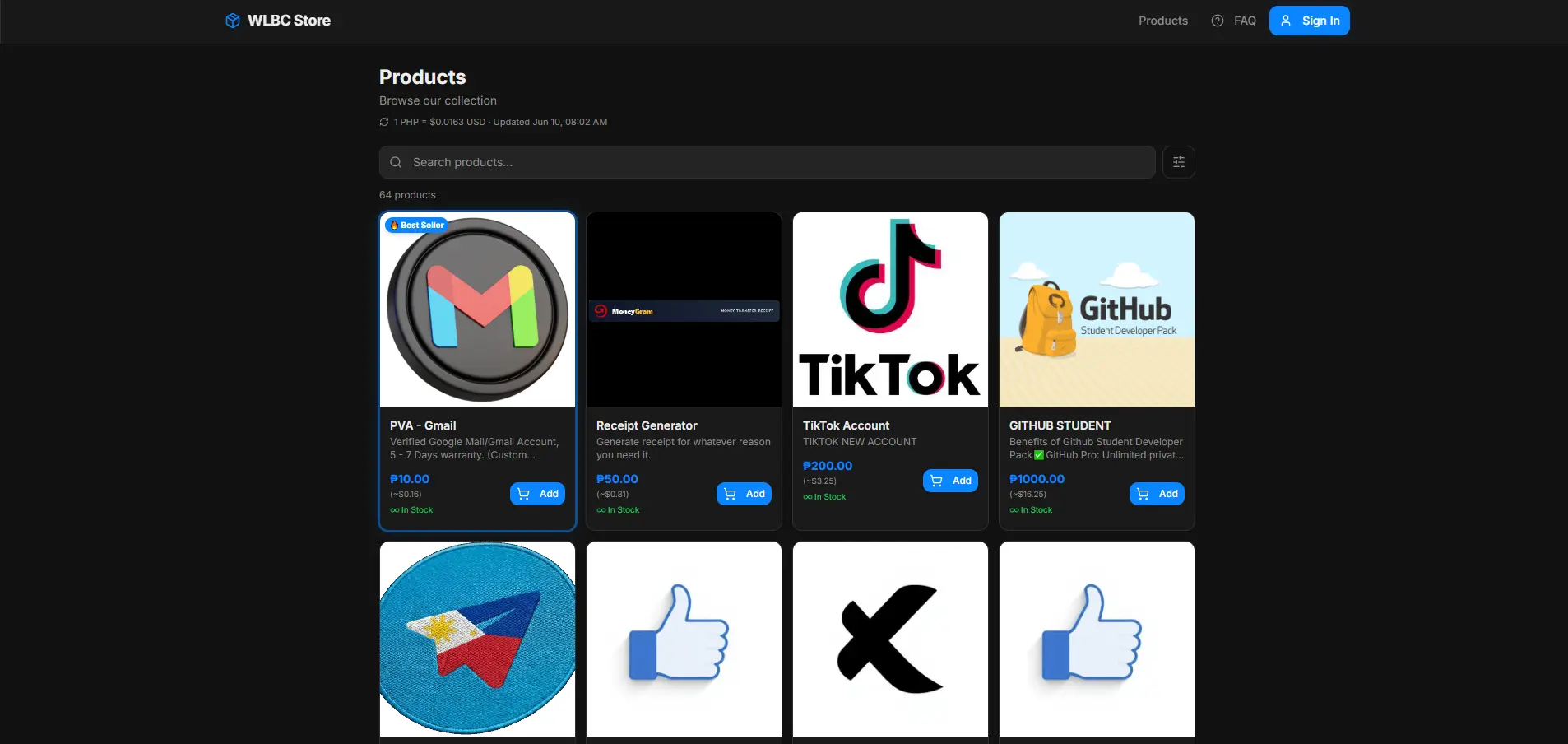Viewport: 1568px width, 744px height.
Task: Open the WLBC Store home link
Action: (x=278, y=21)
